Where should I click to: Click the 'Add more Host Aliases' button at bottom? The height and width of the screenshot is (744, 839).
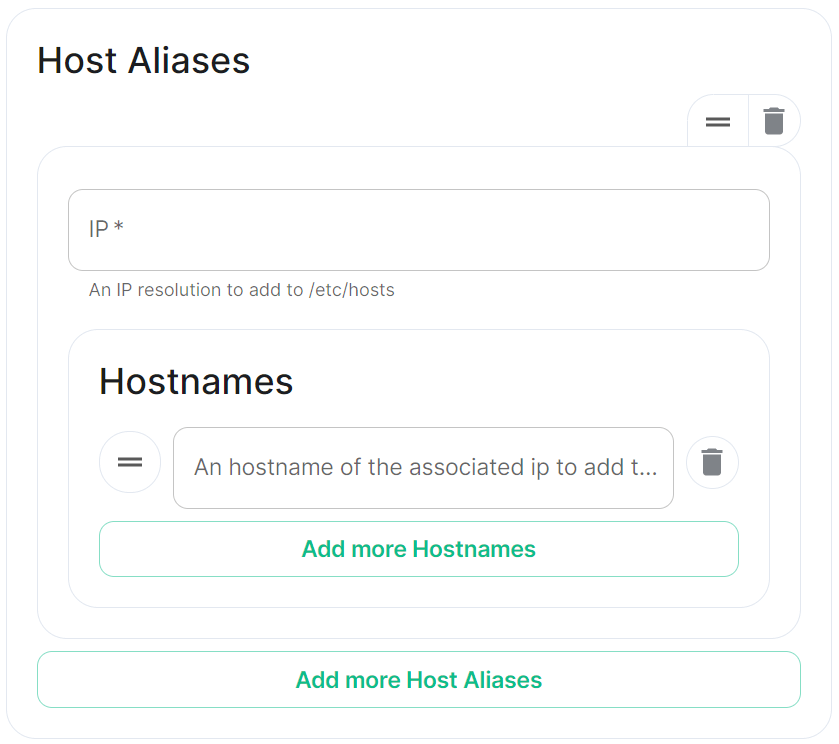tap(419, 680)
